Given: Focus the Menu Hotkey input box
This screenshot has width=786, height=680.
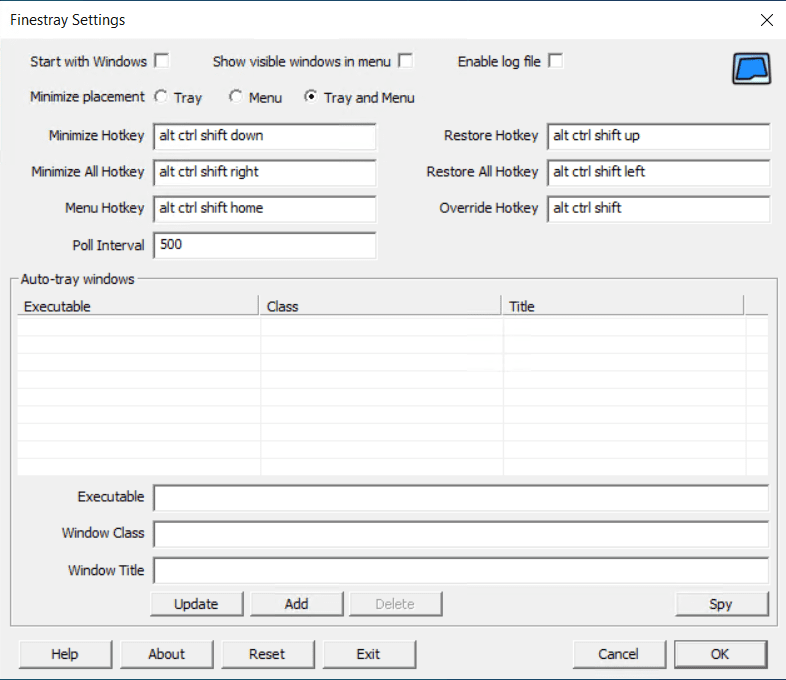Looking at the screenshot, I should [x=265, y=208].
